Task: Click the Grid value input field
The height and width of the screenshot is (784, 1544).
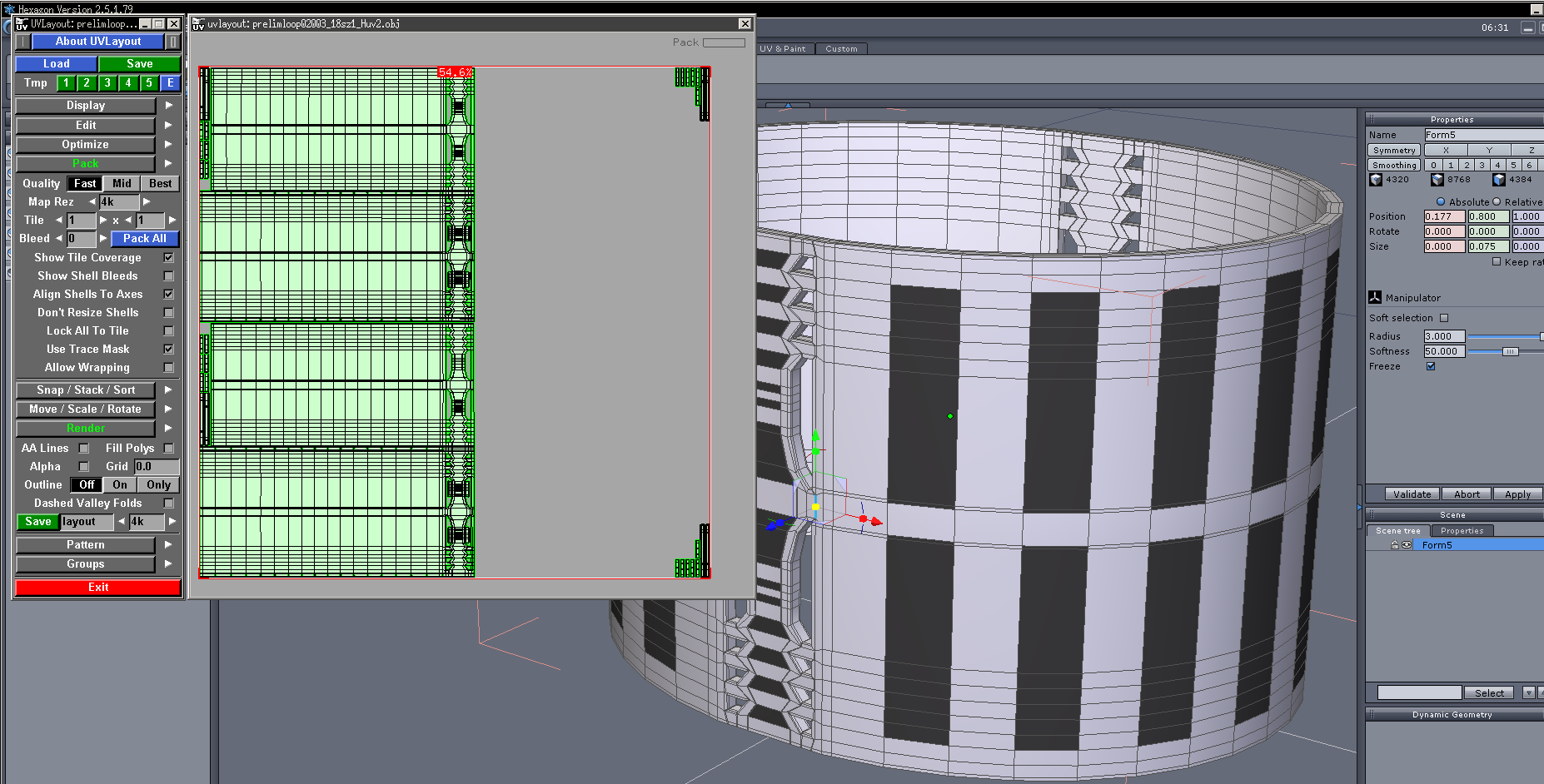Action: point(157,467)
